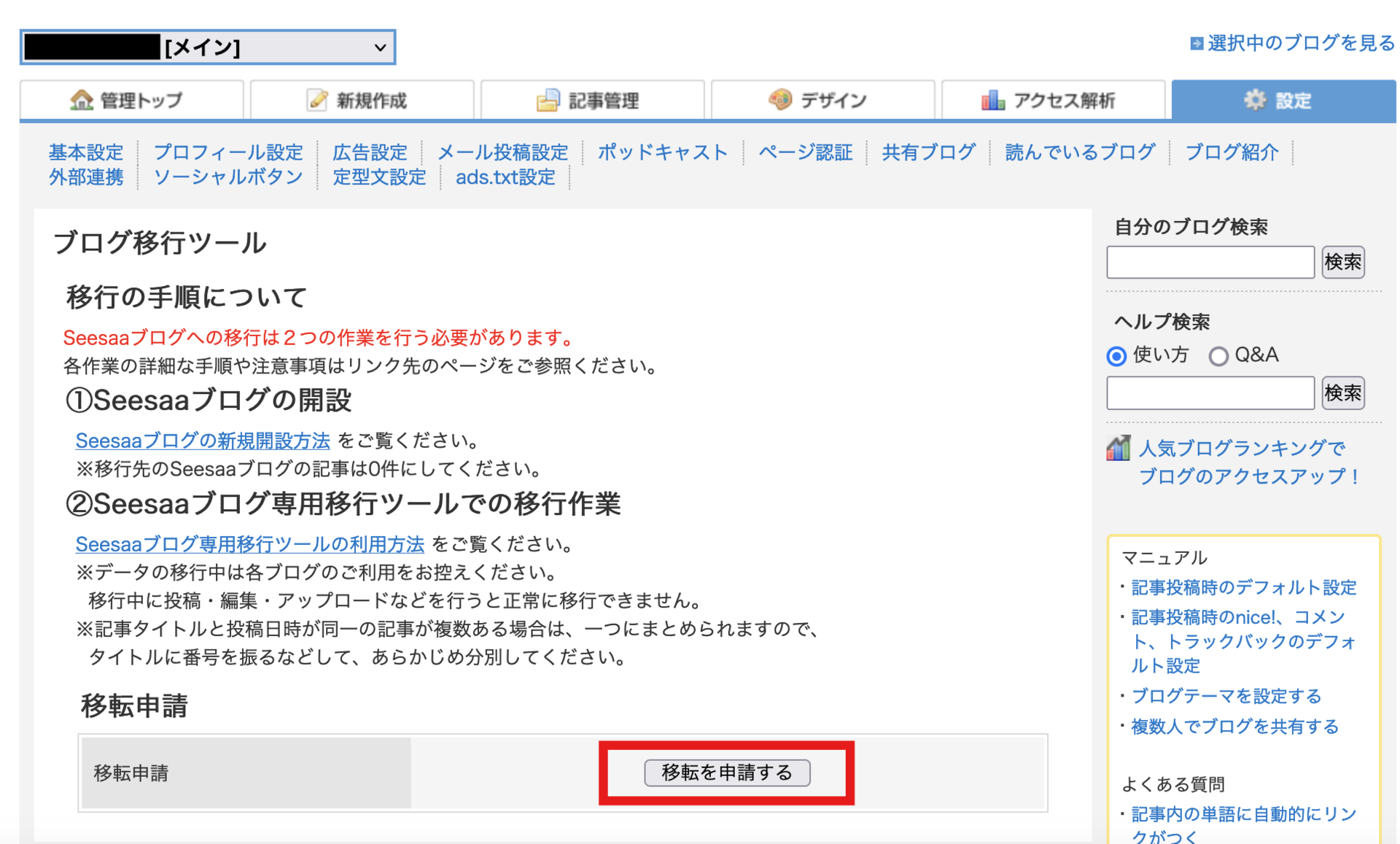Open ブログ紹介 submenu link

tap(1232, 152)
